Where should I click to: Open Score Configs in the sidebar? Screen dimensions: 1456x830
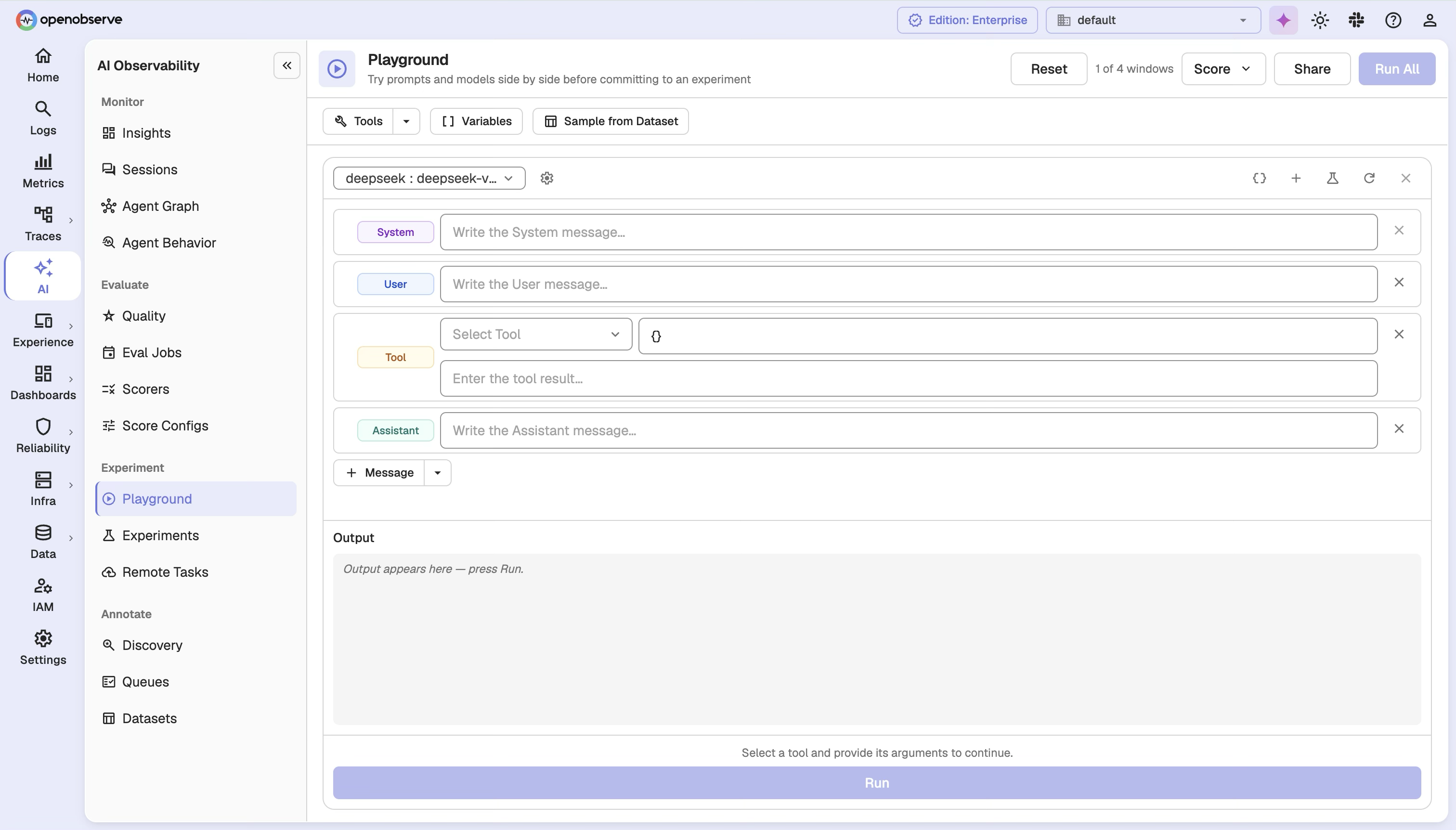195,425
